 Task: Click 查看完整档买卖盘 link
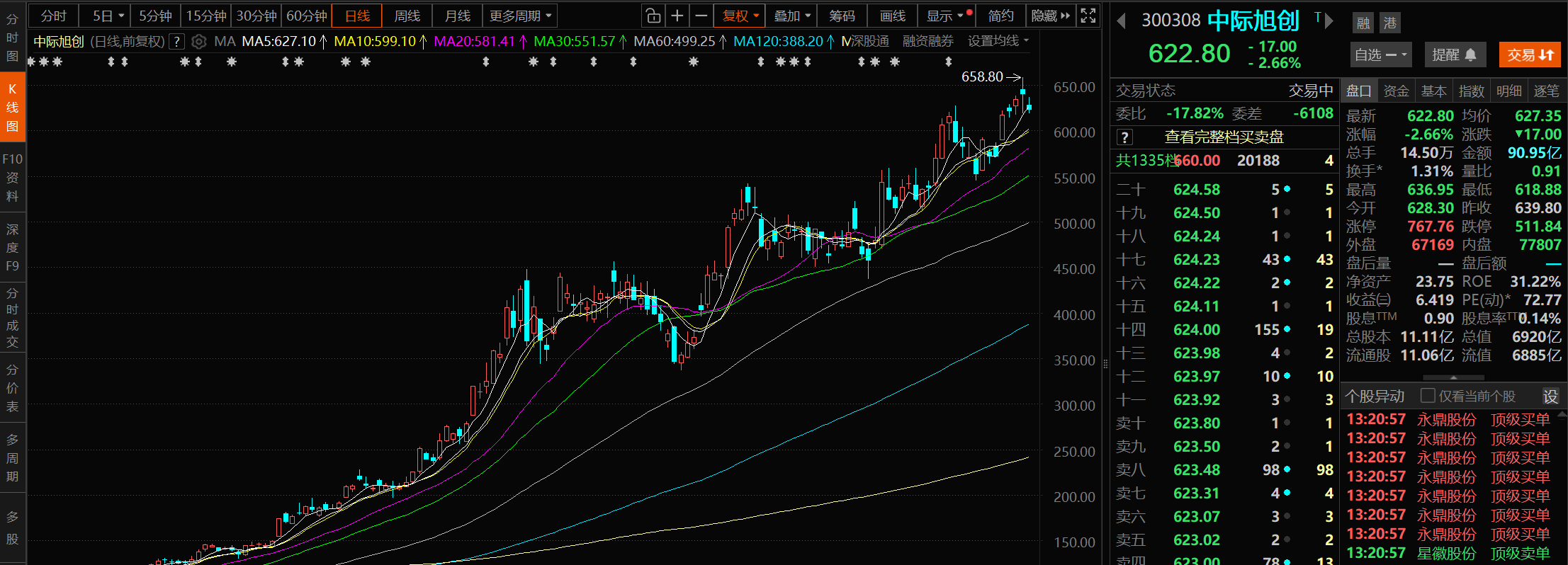click(x=1224, y=137)
